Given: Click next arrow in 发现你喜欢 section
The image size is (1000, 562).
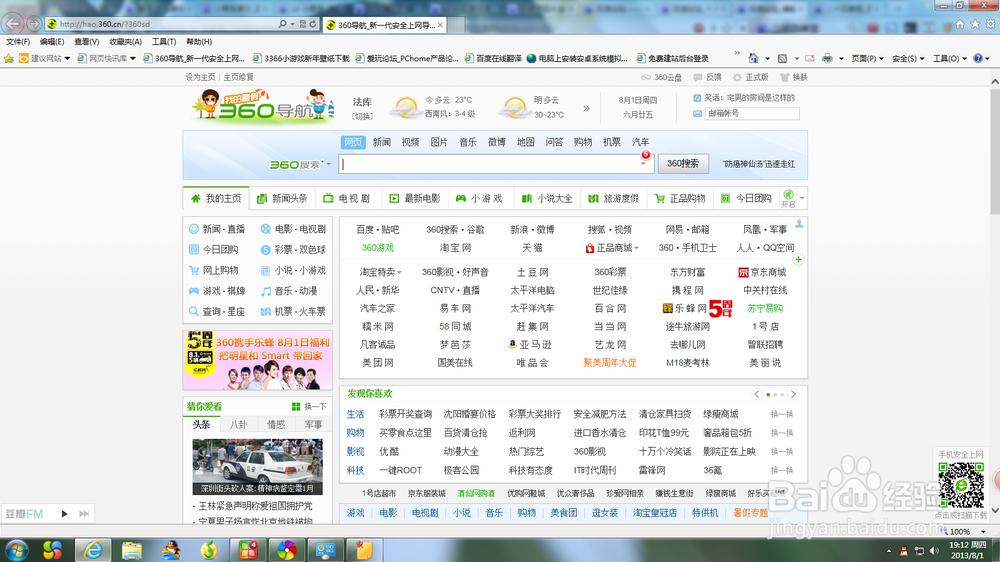Looking at the screenshot, I should [793, 394].
